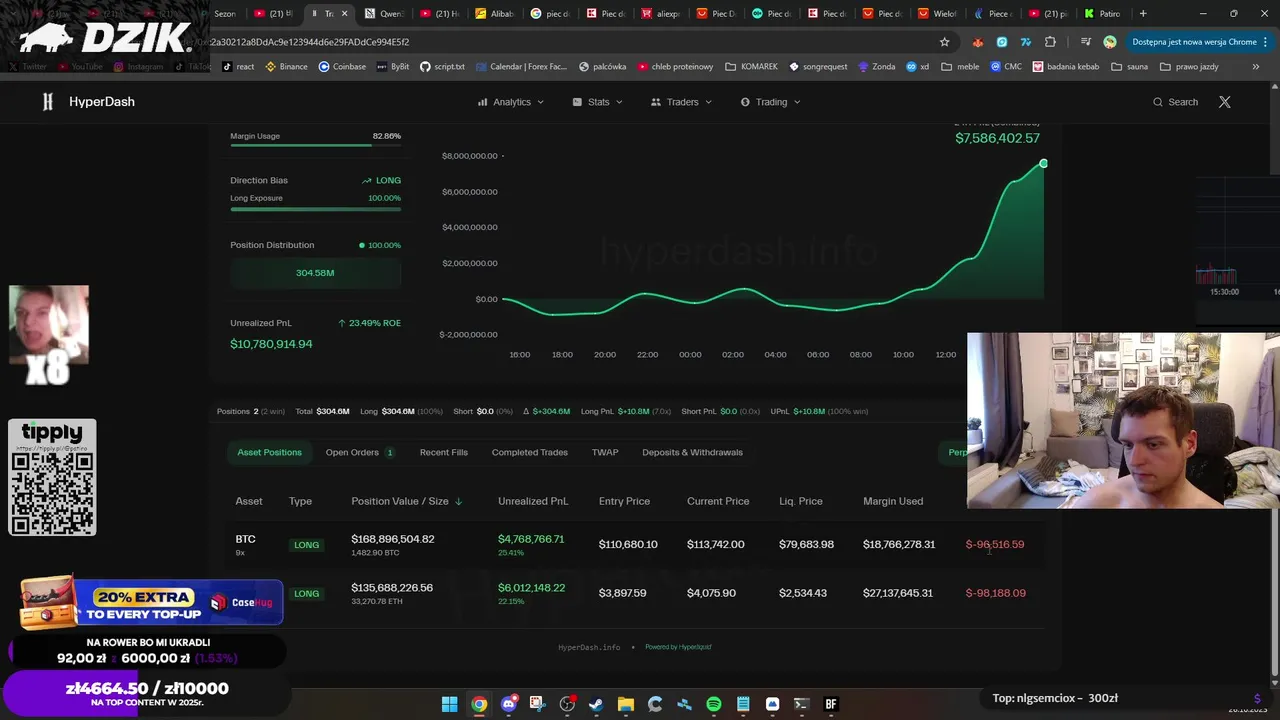Click BTC unrealized PnL $4,768,766.71
The image size is (1280, 720).
(x=531, y=539)
